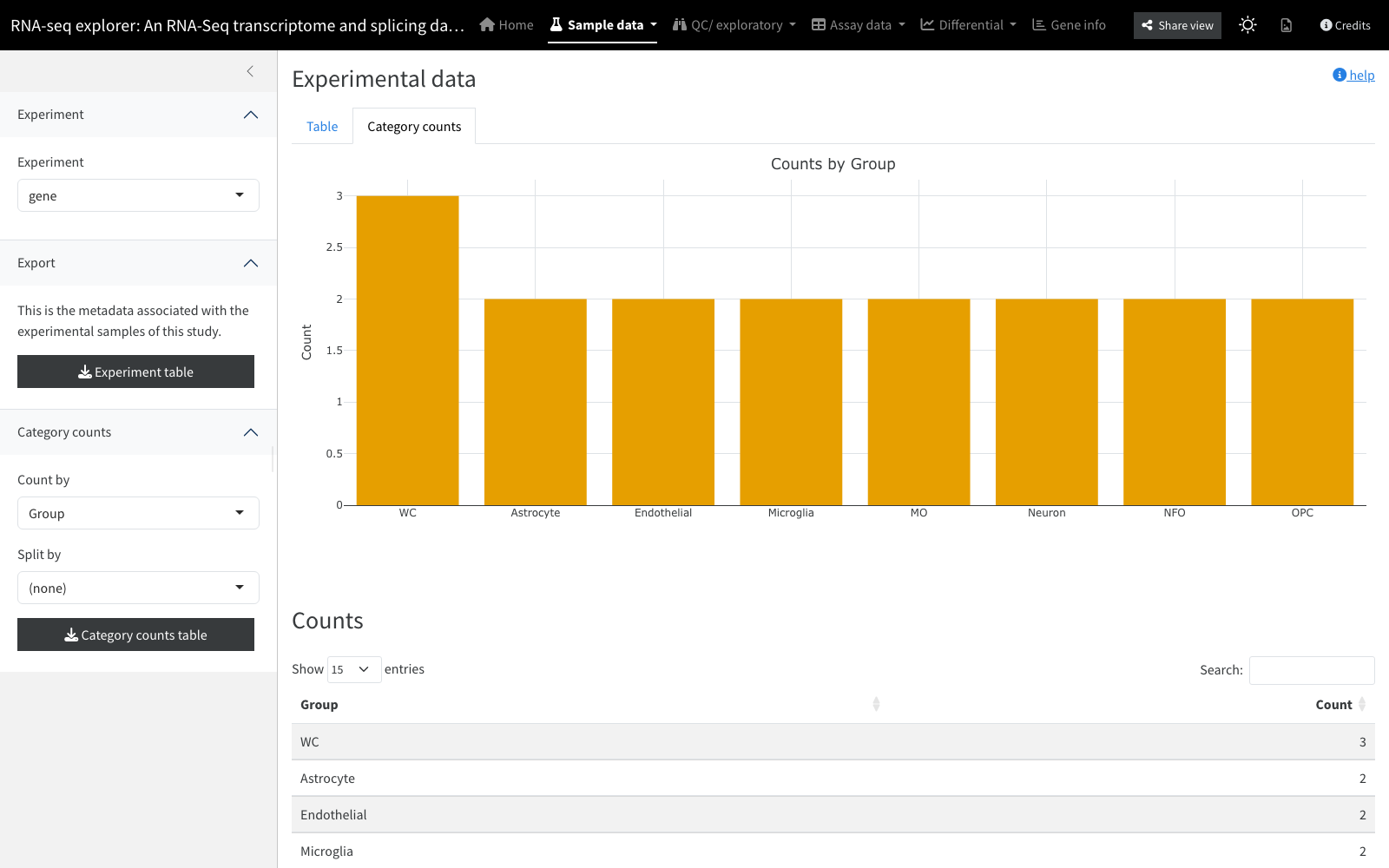Viewport: 1389px width, 868px height.
Task: Click the OPC bar in chart
Action: coord(1302,402)
